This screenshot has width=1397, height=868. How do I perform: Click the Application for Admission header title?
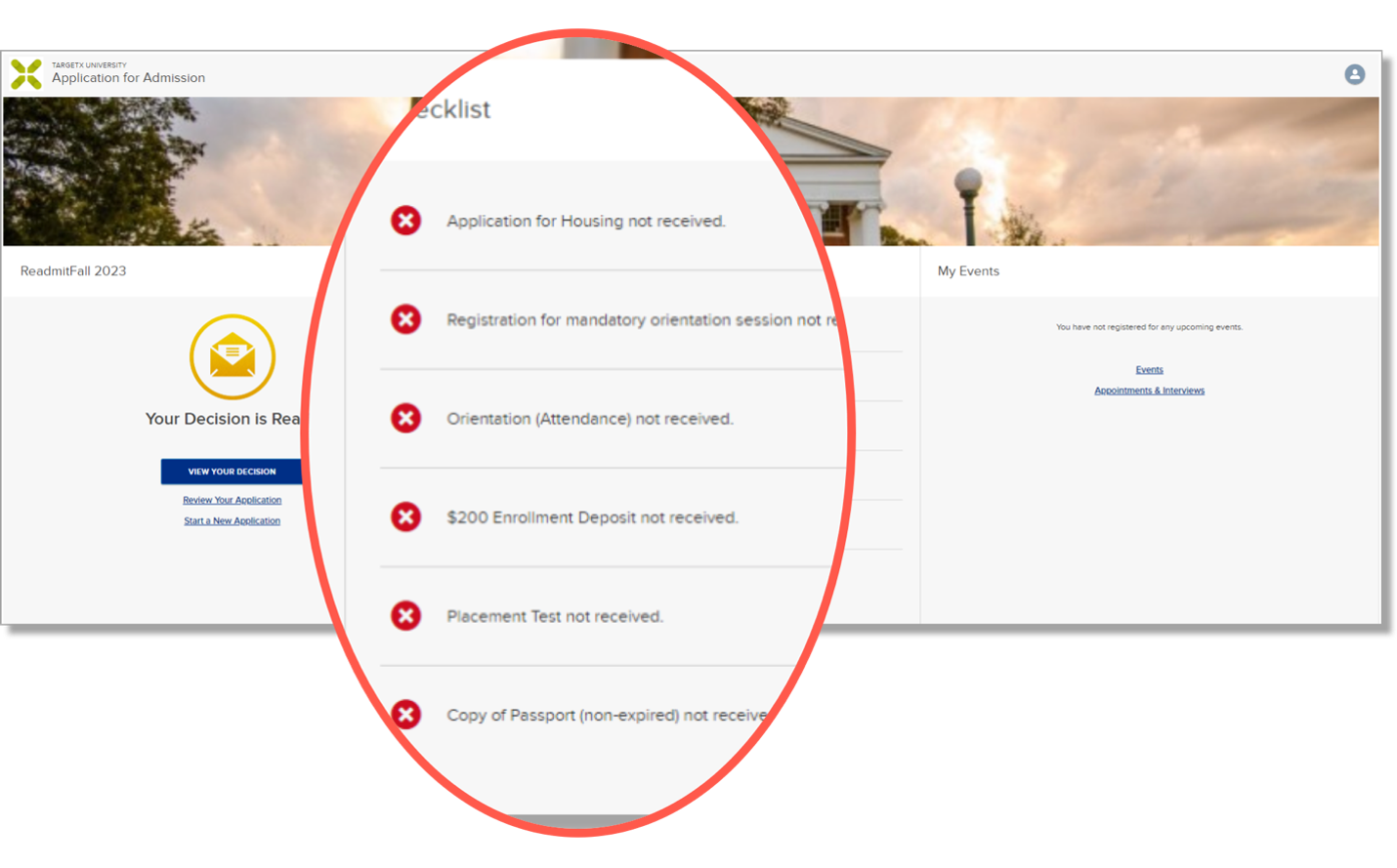[x=128, y=78]
